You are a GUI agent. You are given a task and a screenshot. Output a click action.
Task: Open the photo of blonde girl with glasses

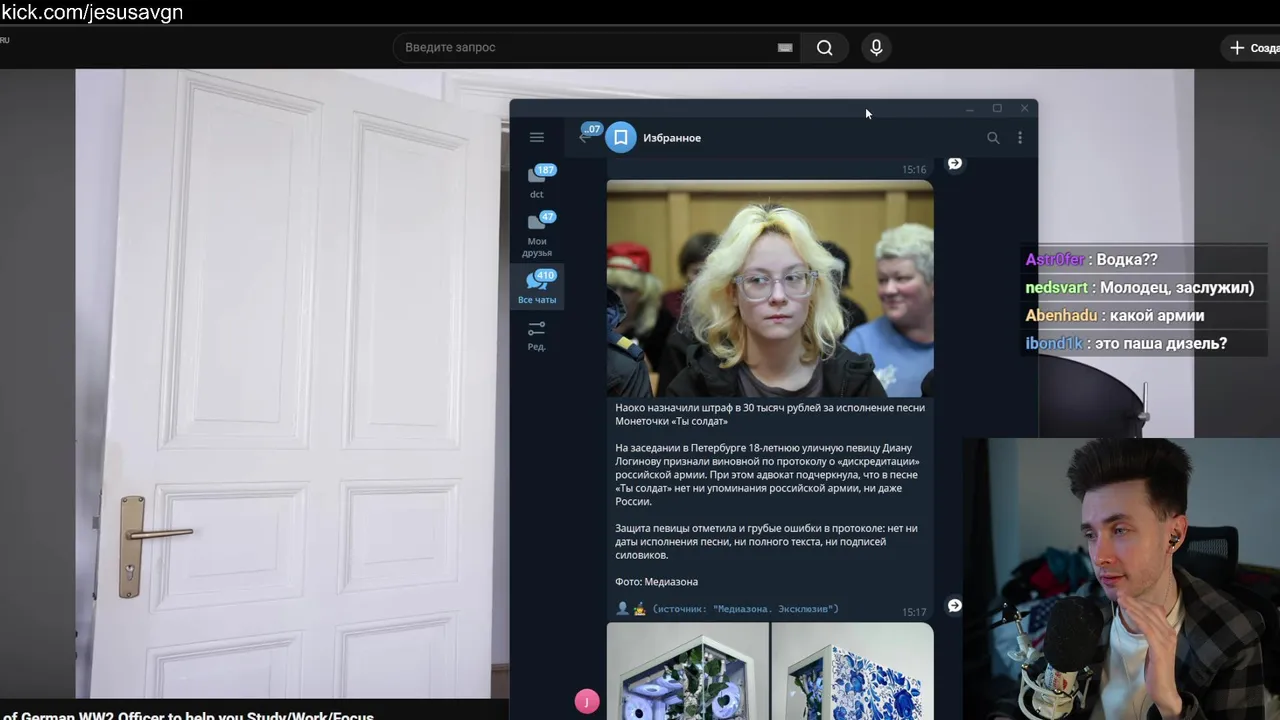(x=770, y=289)
